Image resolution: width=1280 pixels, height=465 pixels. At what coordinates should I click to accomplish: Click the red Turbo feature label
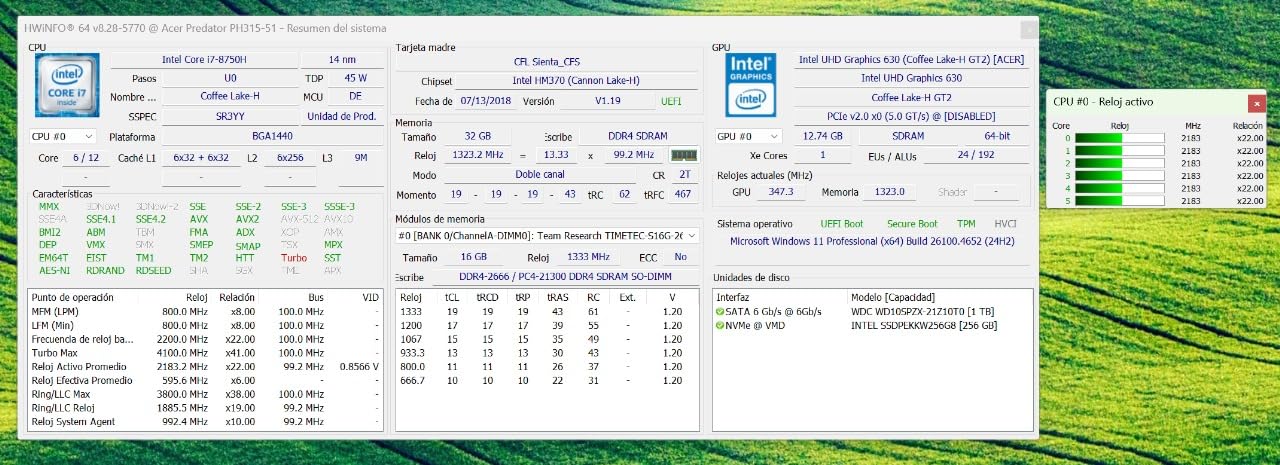tap(294, 258)
